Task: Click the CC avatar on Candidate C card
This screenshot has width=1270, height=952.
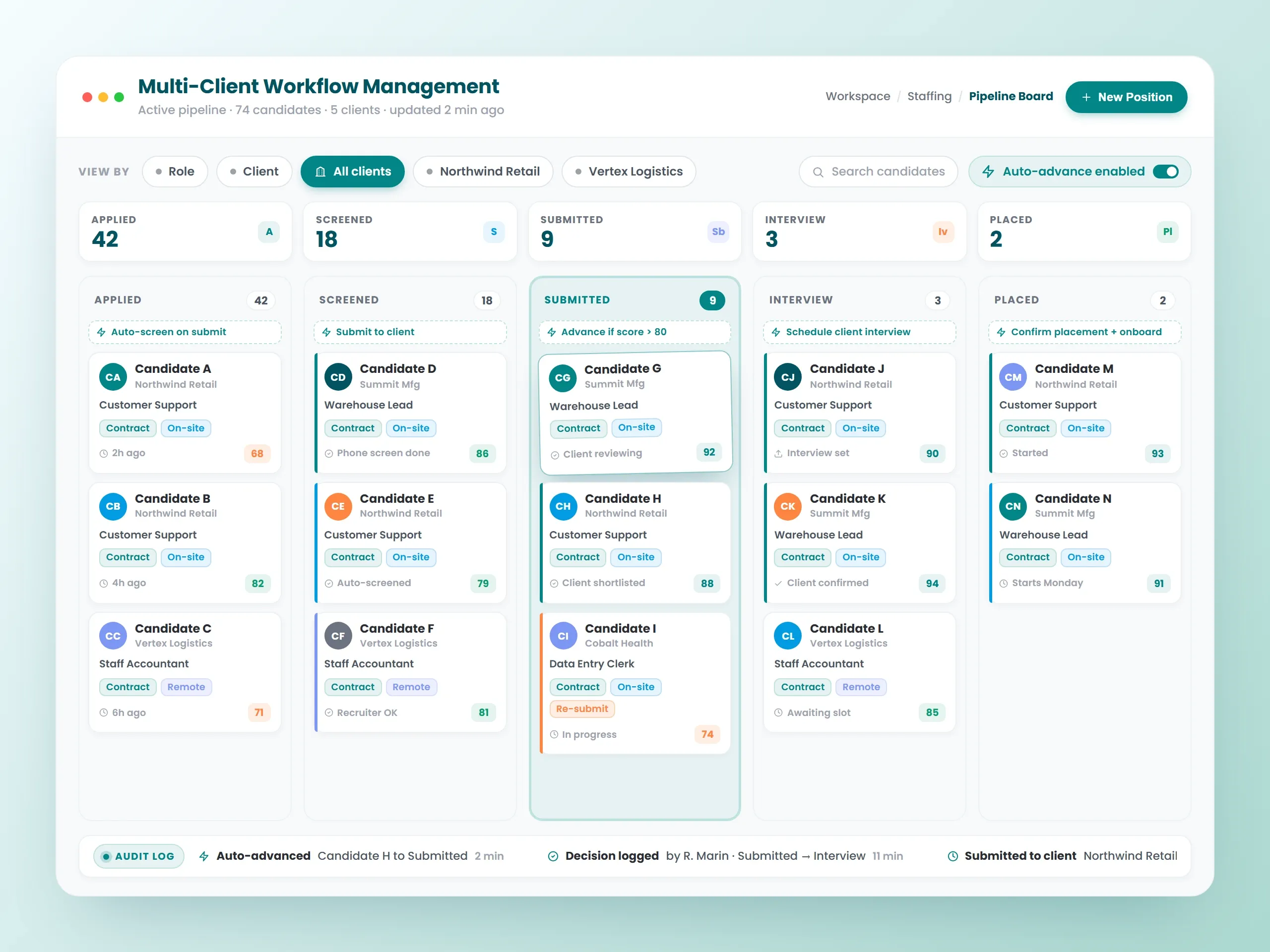Action: 113,636
